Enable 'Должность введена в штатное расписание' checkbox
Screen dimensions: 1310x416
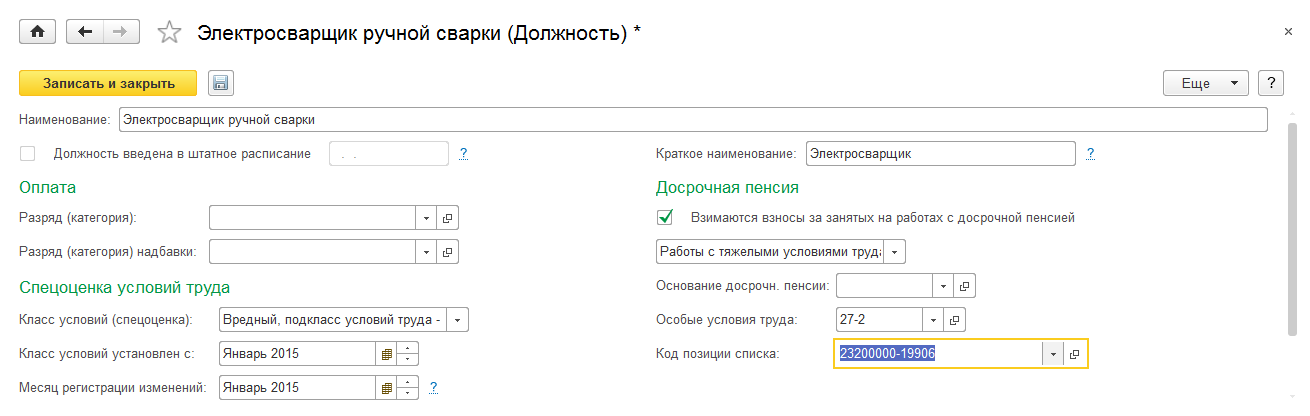click(x=28, y=154)
